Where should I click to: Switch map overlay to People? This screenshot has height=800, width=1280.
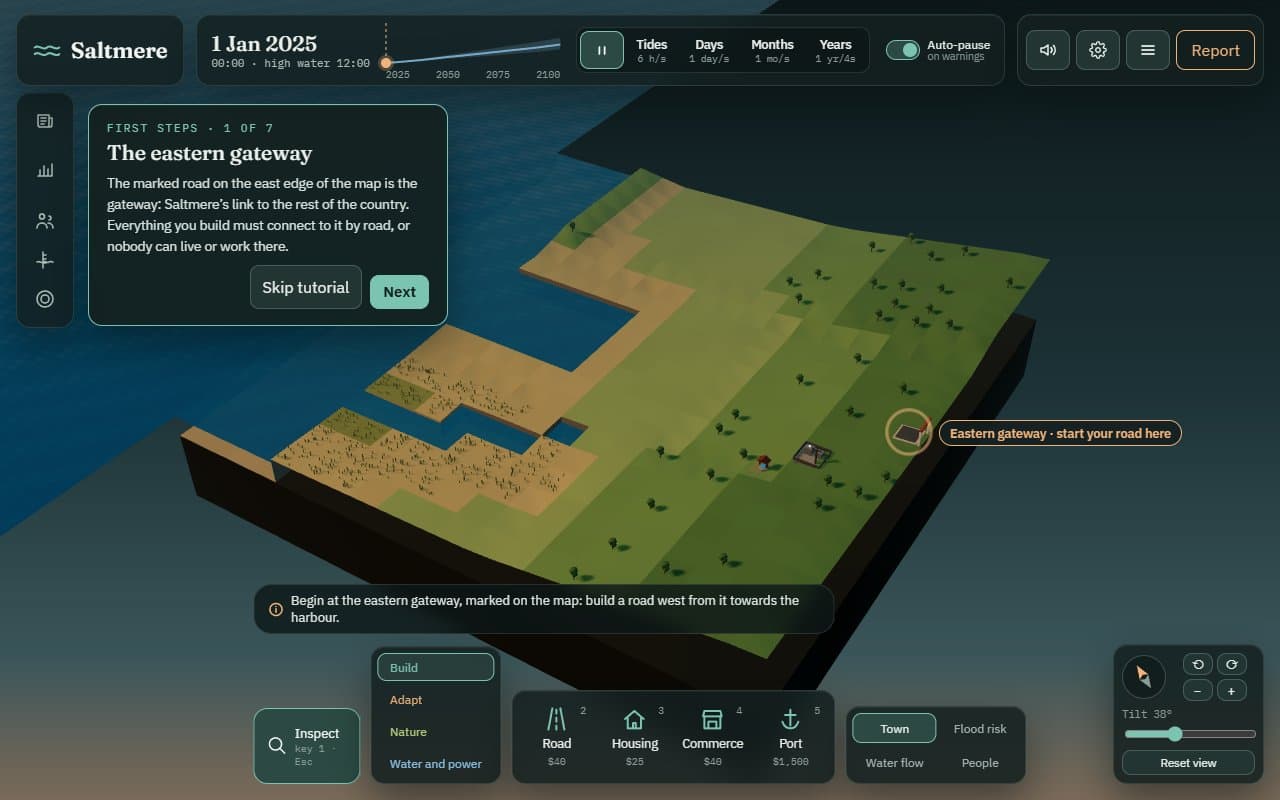click(x=980, y=763)
